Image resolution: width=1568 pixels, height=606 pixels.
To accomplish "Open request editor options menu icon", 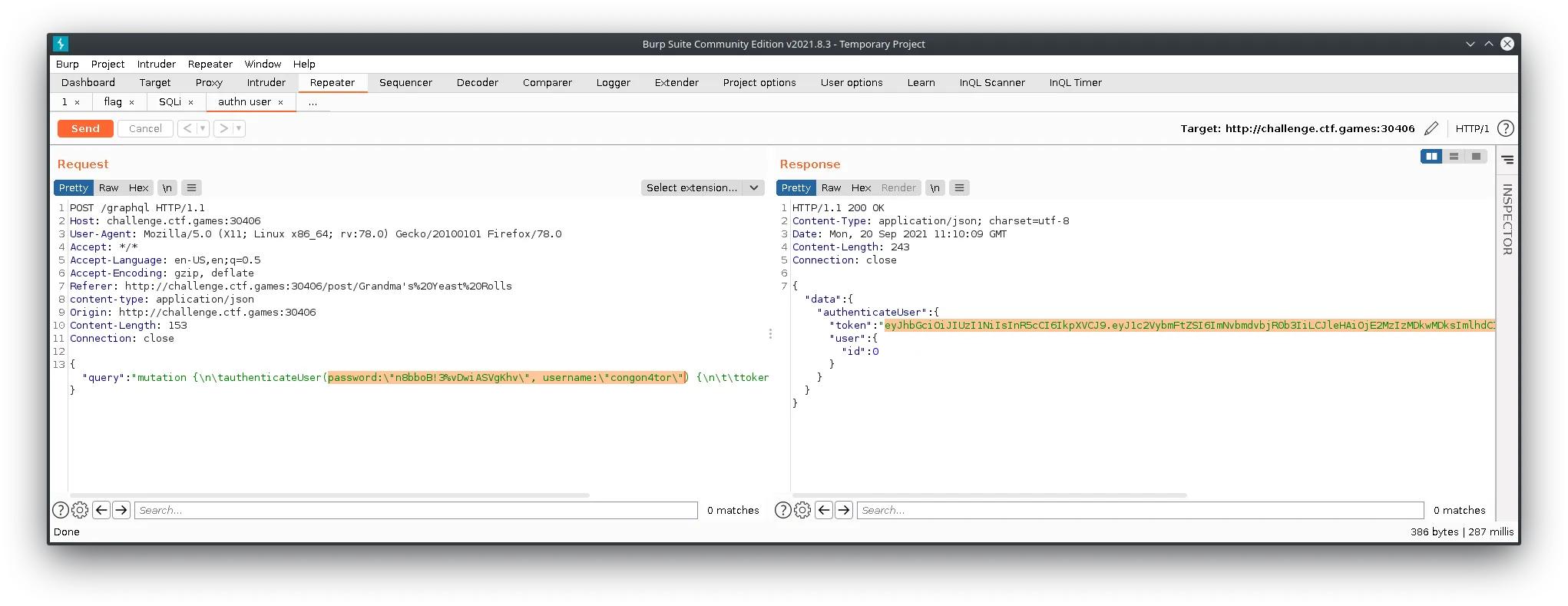I will (192, 187).
